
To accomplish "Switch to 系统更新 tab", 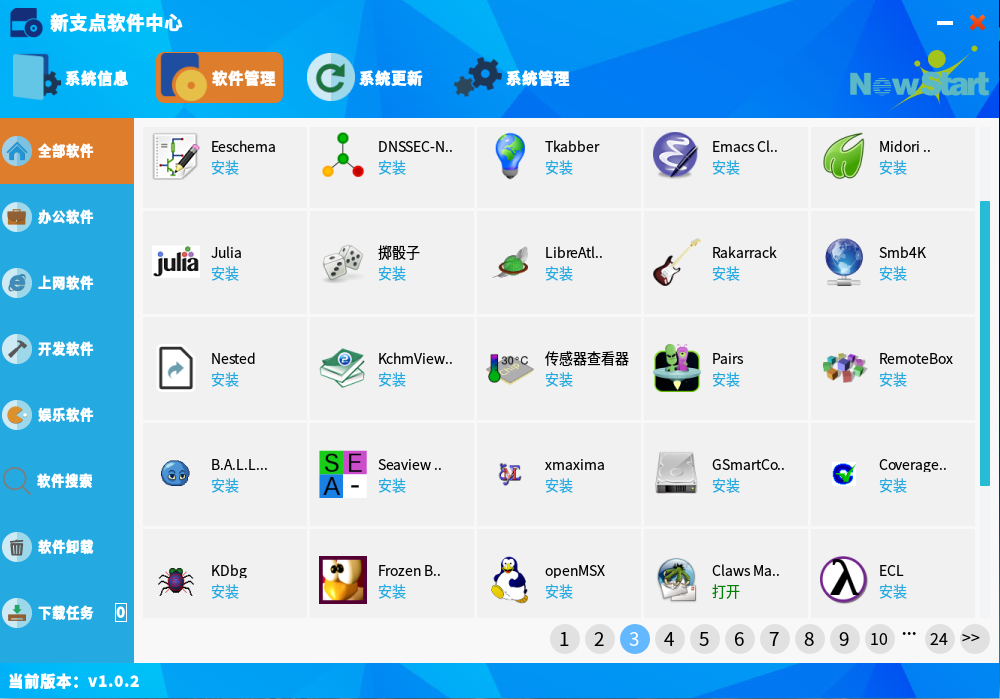I will pyautogui.click(x=366, y=78).
